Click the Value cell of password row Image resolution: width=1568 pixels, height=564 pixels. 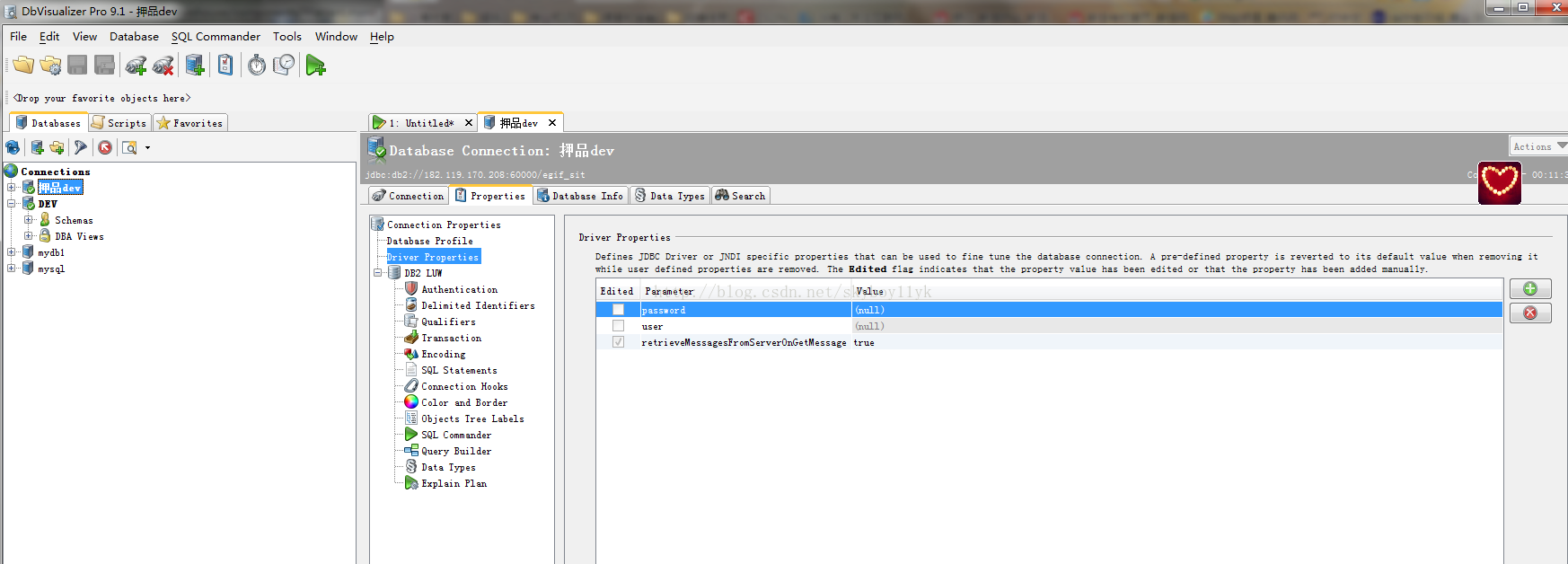(x=1176, y=310)
